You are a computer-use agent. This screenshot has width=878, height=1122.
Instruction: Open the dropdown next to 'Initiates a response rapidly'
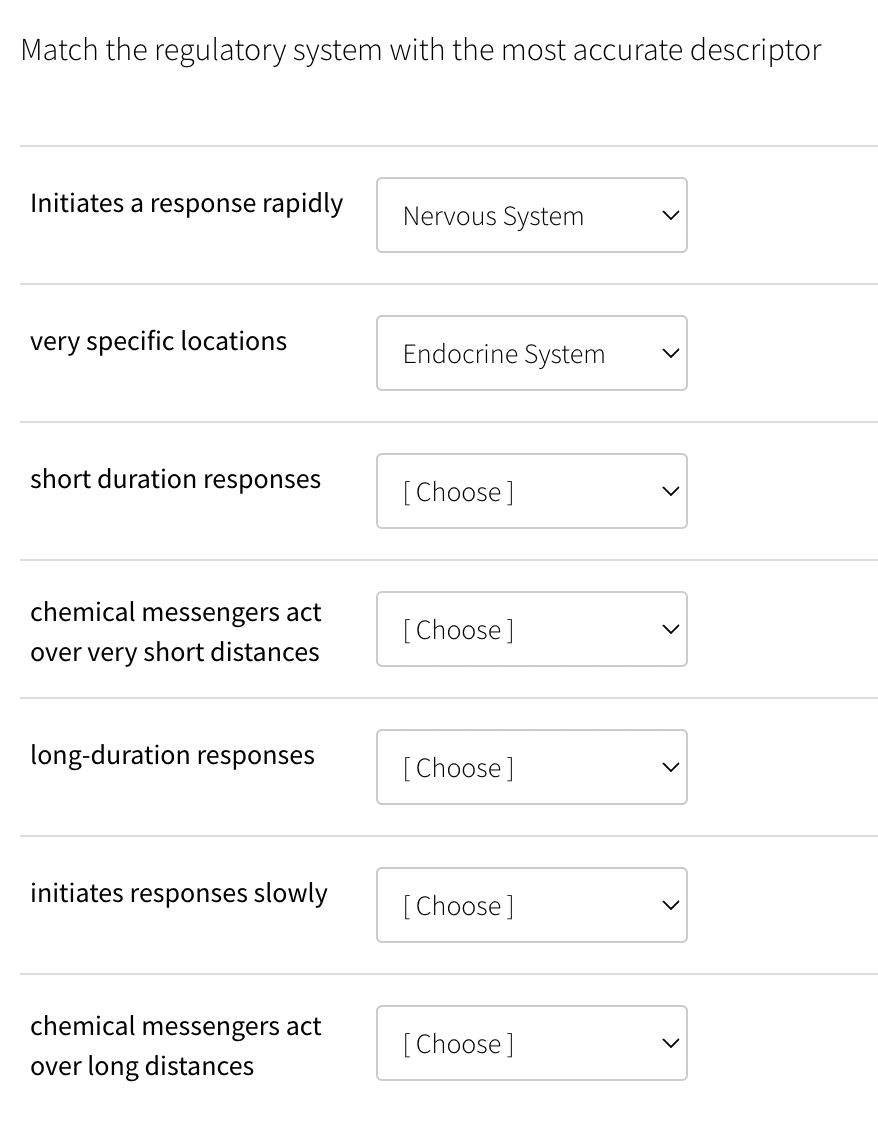[531, 215]
